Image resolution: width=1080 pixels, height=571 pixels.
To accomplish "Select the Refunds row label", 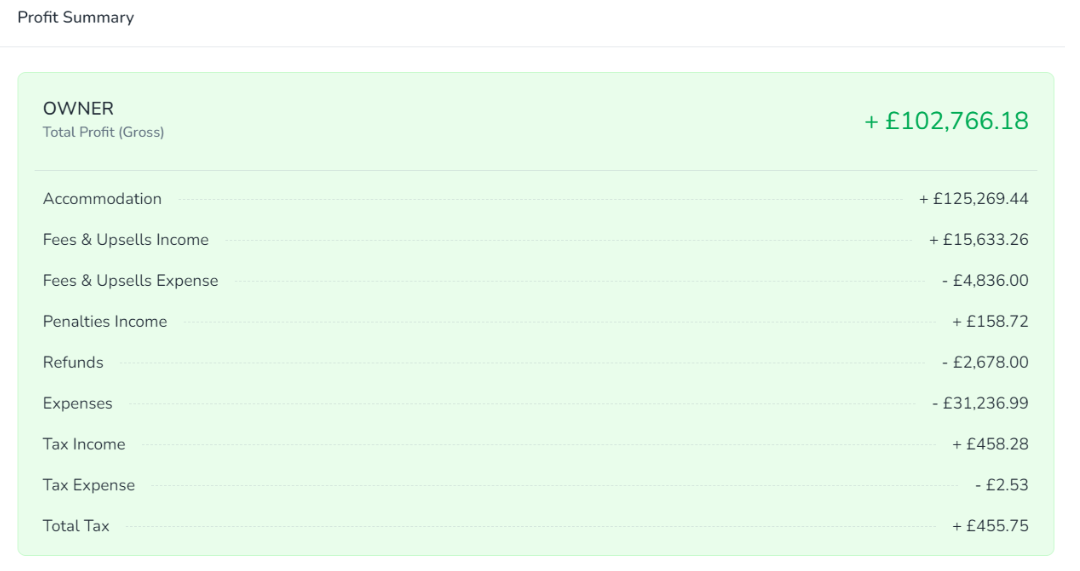I will (x=73, y=363).
